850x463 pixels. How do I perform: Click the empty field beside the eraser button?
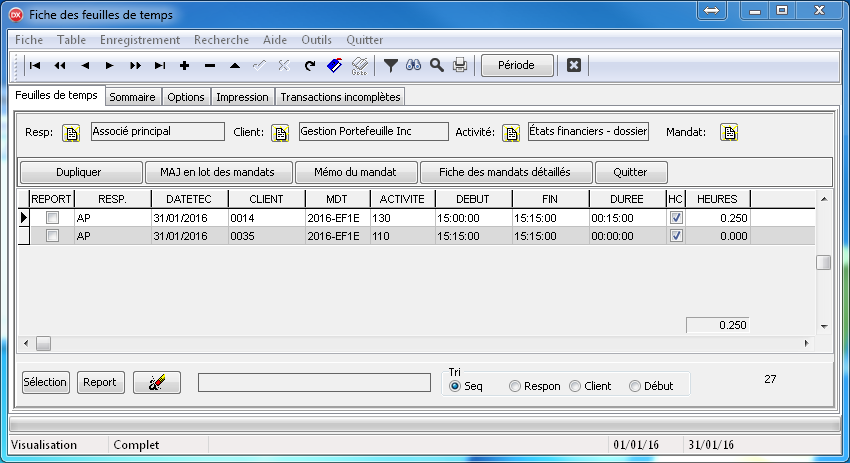click(314, 383)
